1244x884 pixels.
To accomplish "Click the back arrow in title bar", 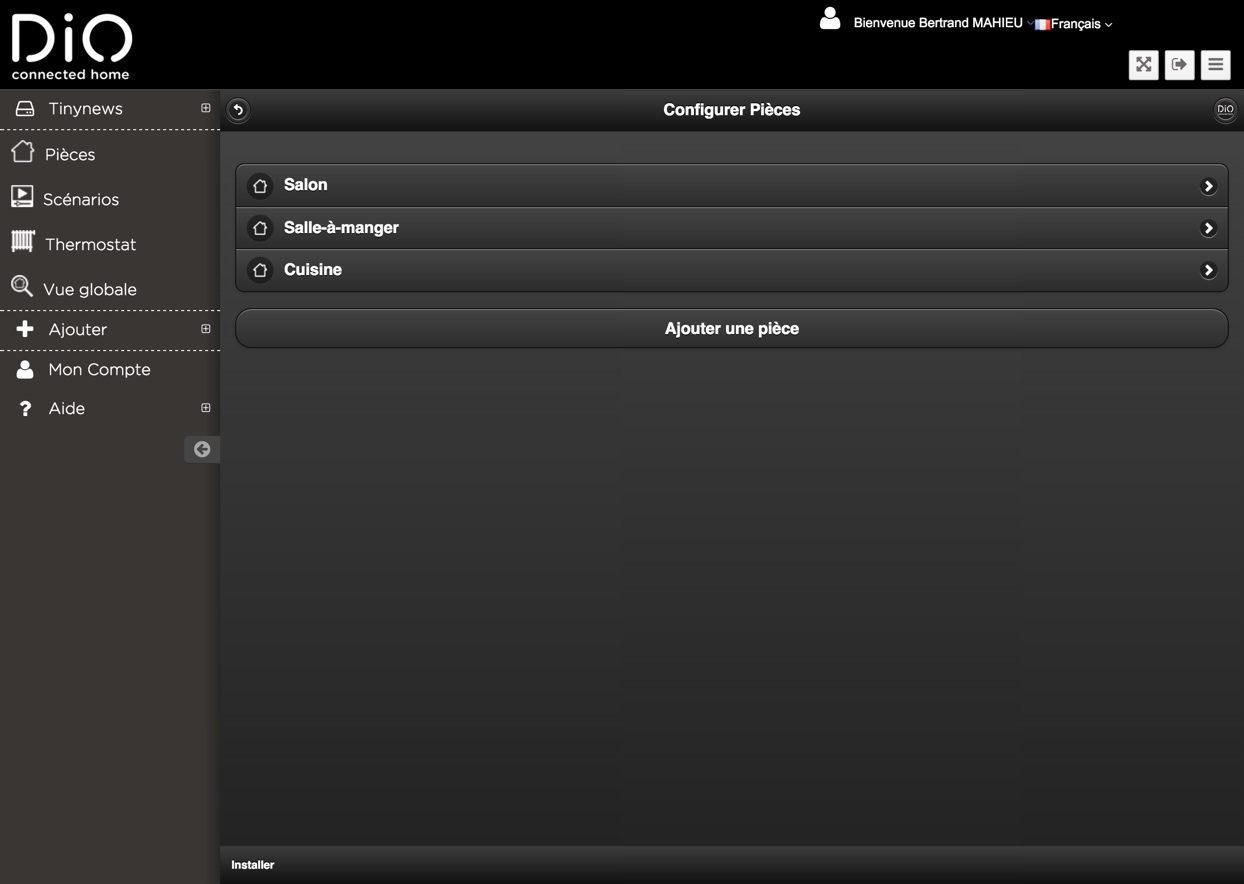I will click(x=238, y=110).
